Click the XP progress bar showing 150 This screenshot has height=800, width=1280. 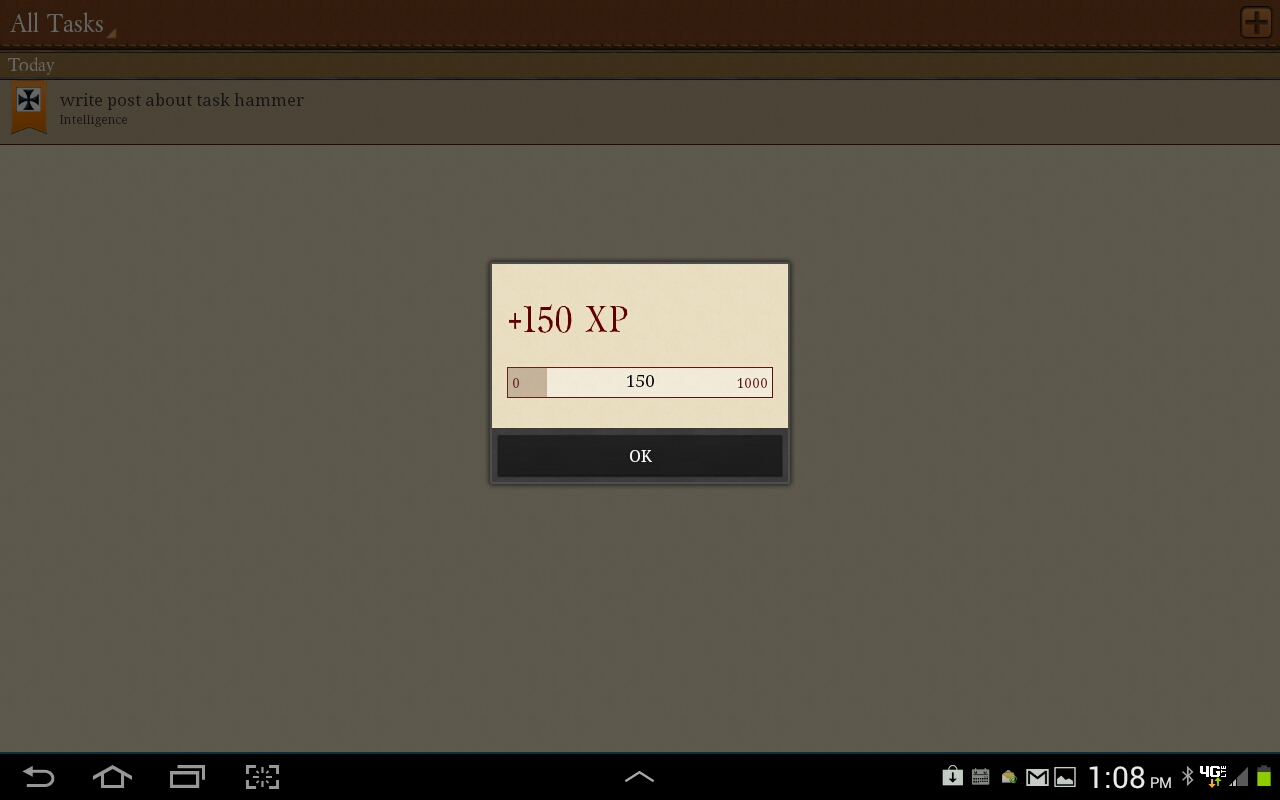pyautogui.click(x=640, y=382)
